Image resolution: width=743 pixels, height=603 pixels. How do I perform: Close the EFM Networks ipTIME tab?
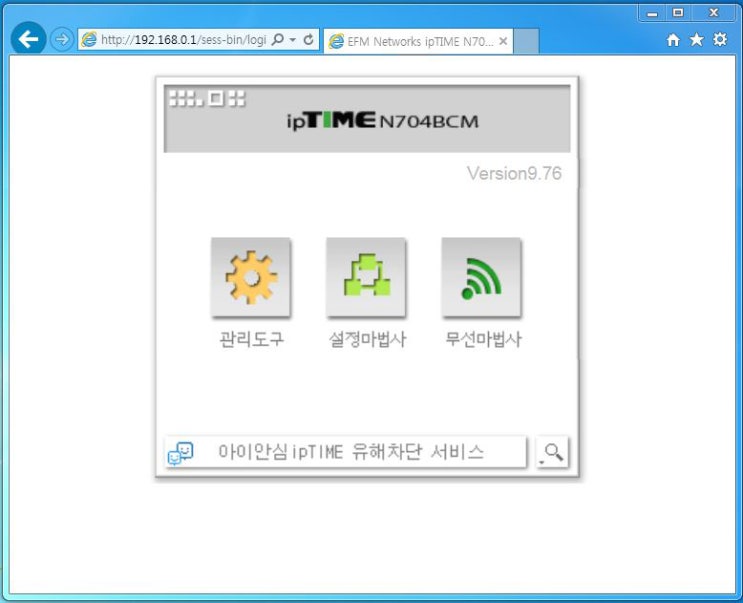coord(503,41)
